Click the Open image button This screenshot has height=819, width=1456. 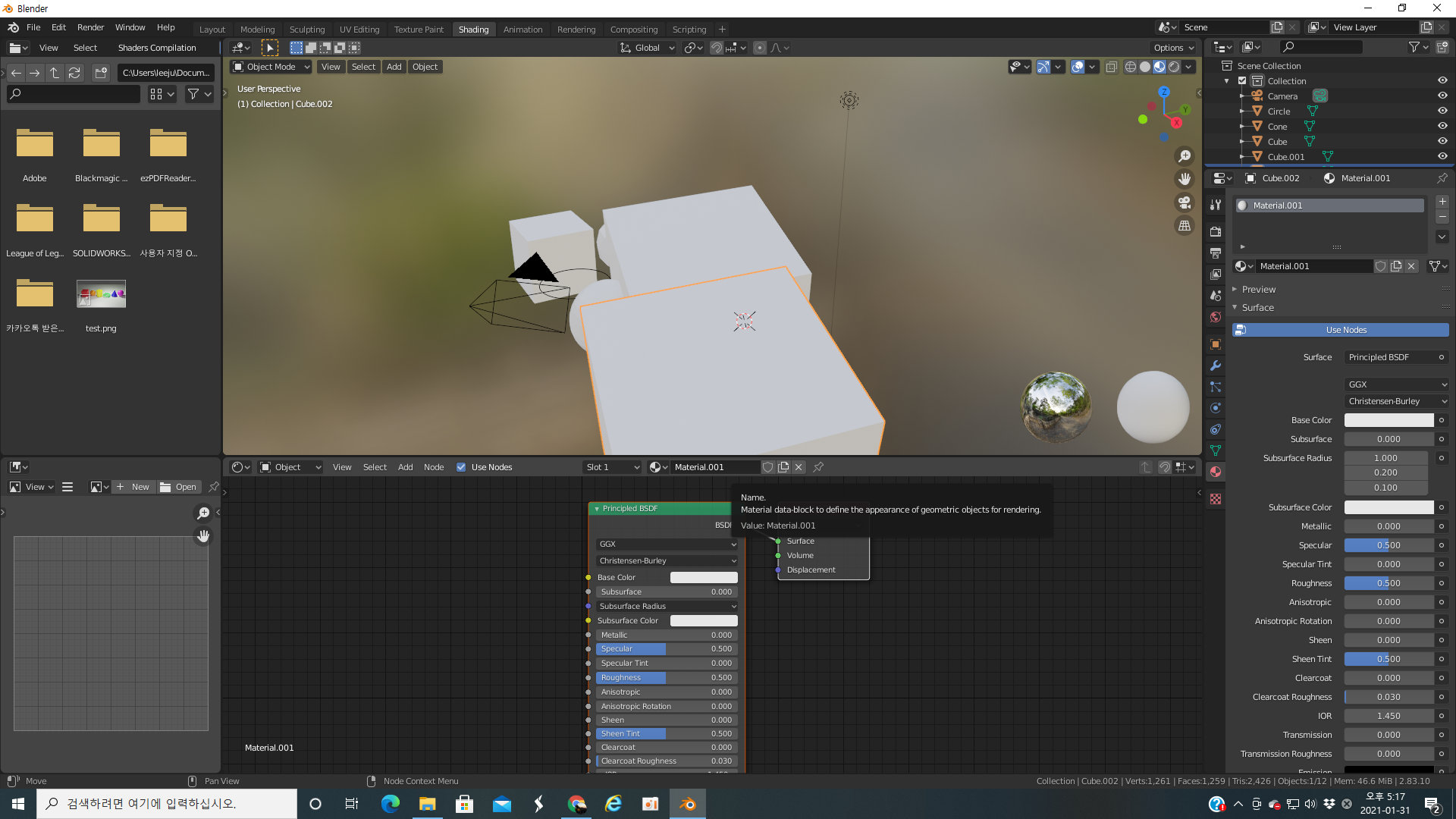pos(179,487)
